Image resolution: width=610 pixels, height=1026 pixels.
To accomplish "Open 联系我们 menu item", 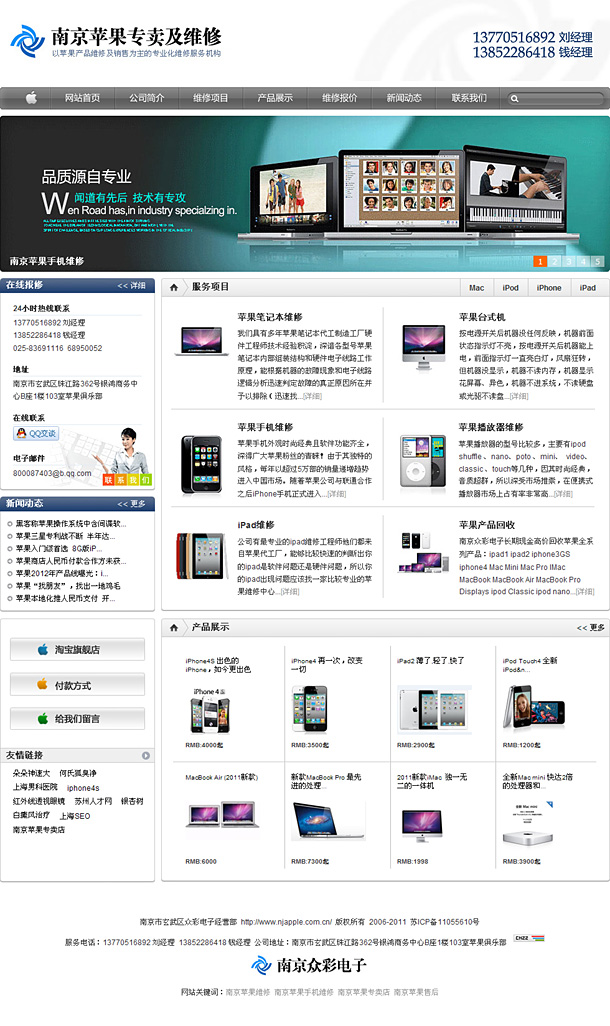I will [469, 98].
